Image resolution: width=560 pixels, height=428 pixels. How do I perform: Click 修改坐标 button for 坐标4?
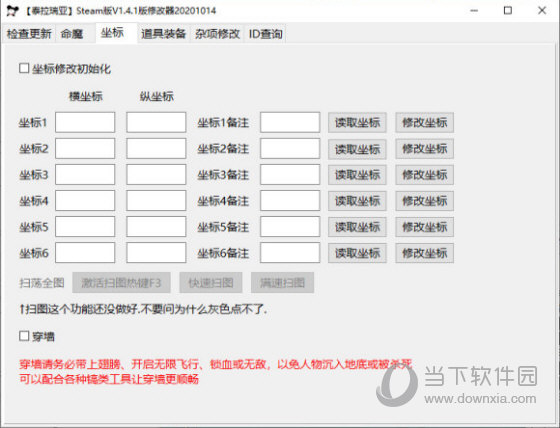click(x=424, y=201)
